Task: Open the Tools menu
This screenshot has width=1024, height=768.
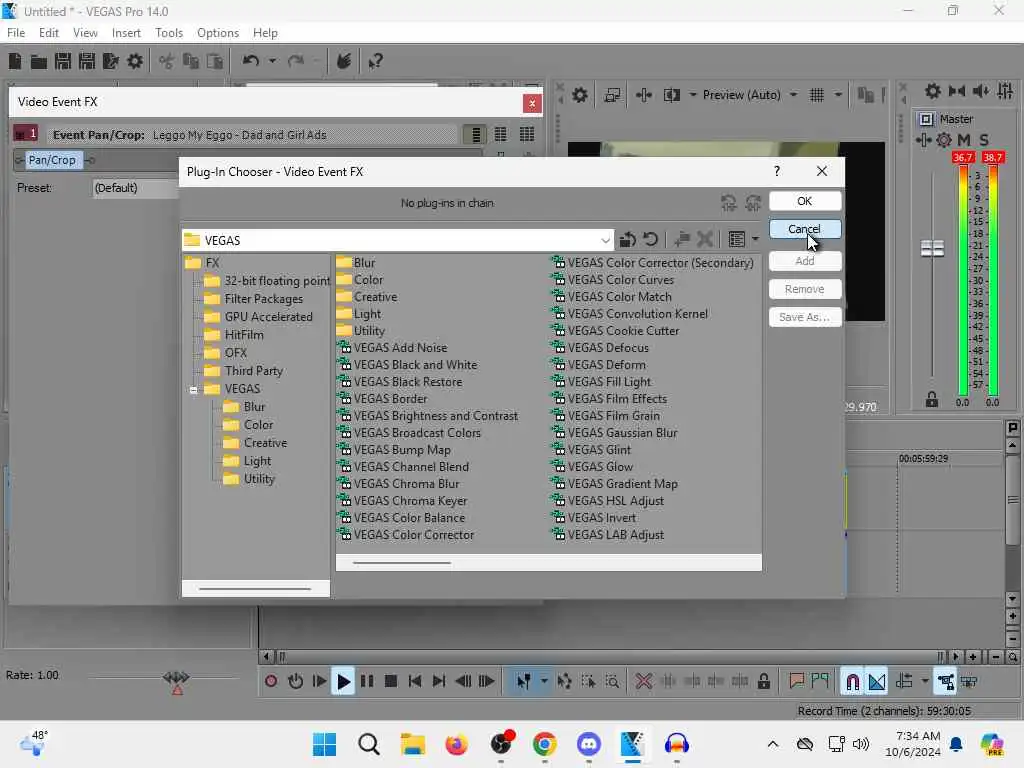Action: [x=169, y=33]
